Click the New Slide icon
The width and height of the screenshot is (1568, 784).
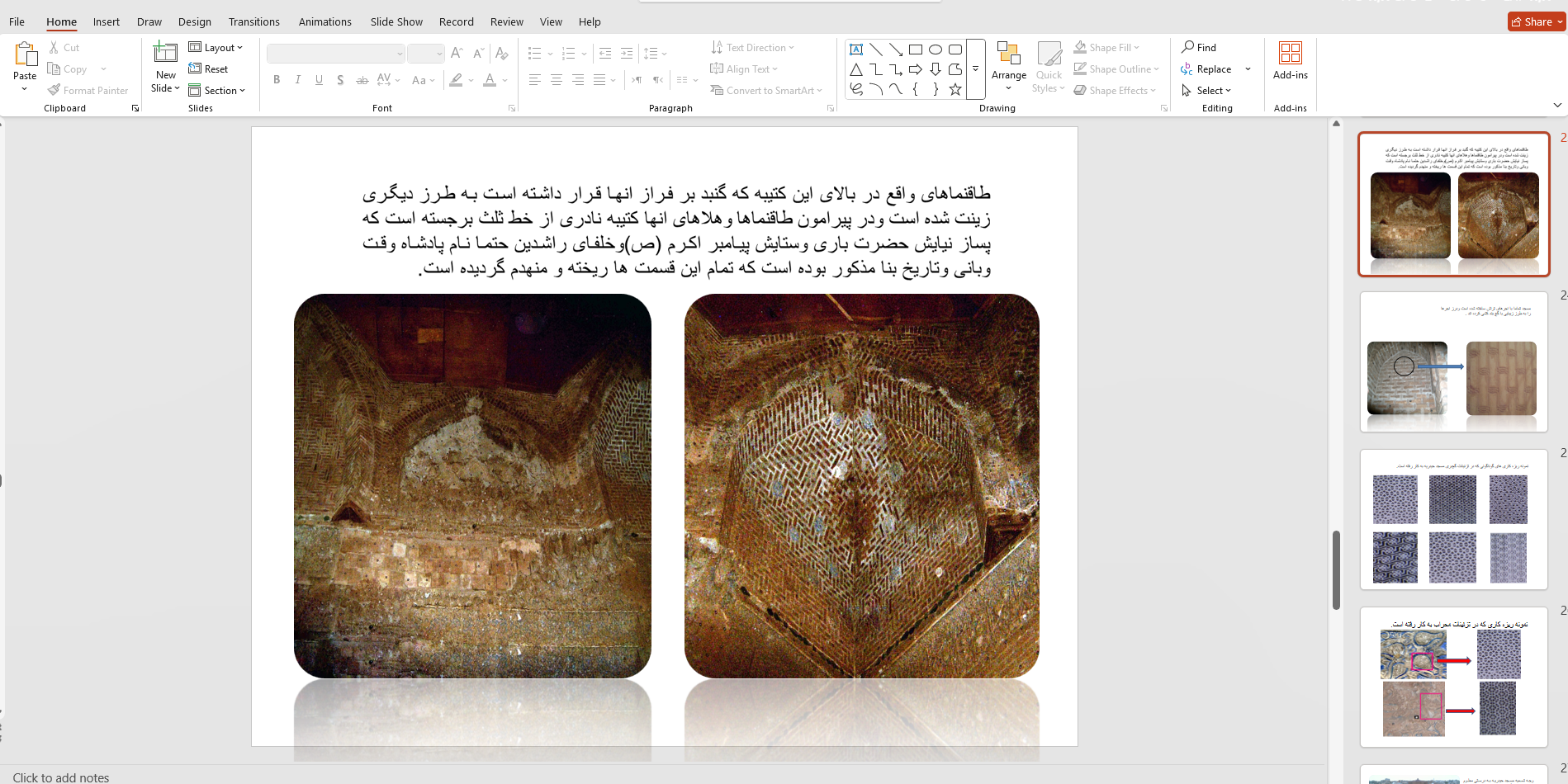[165, 54]
